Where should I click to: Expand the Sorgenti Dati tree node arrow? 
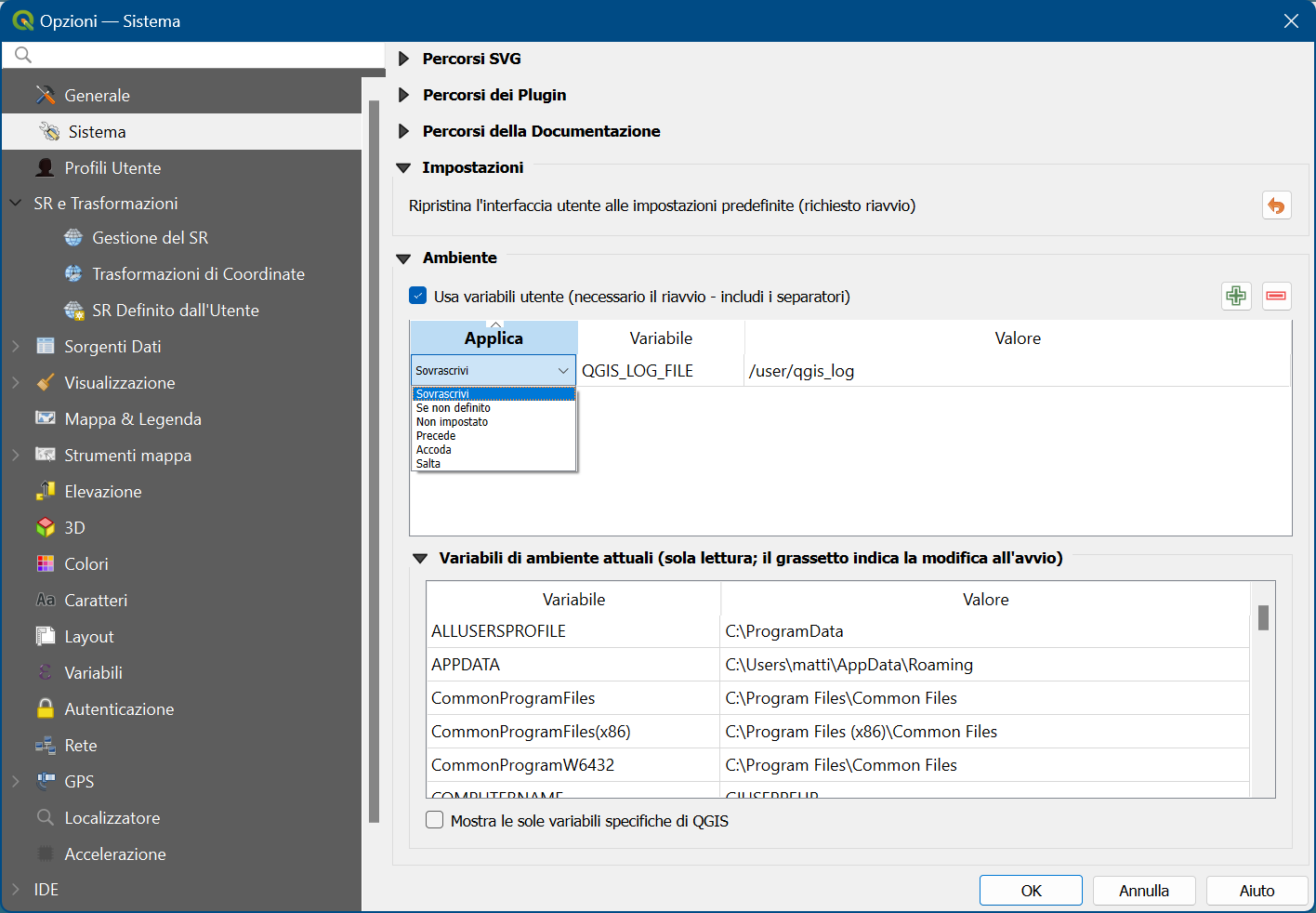pyautogui.click(x=16, y=346)
